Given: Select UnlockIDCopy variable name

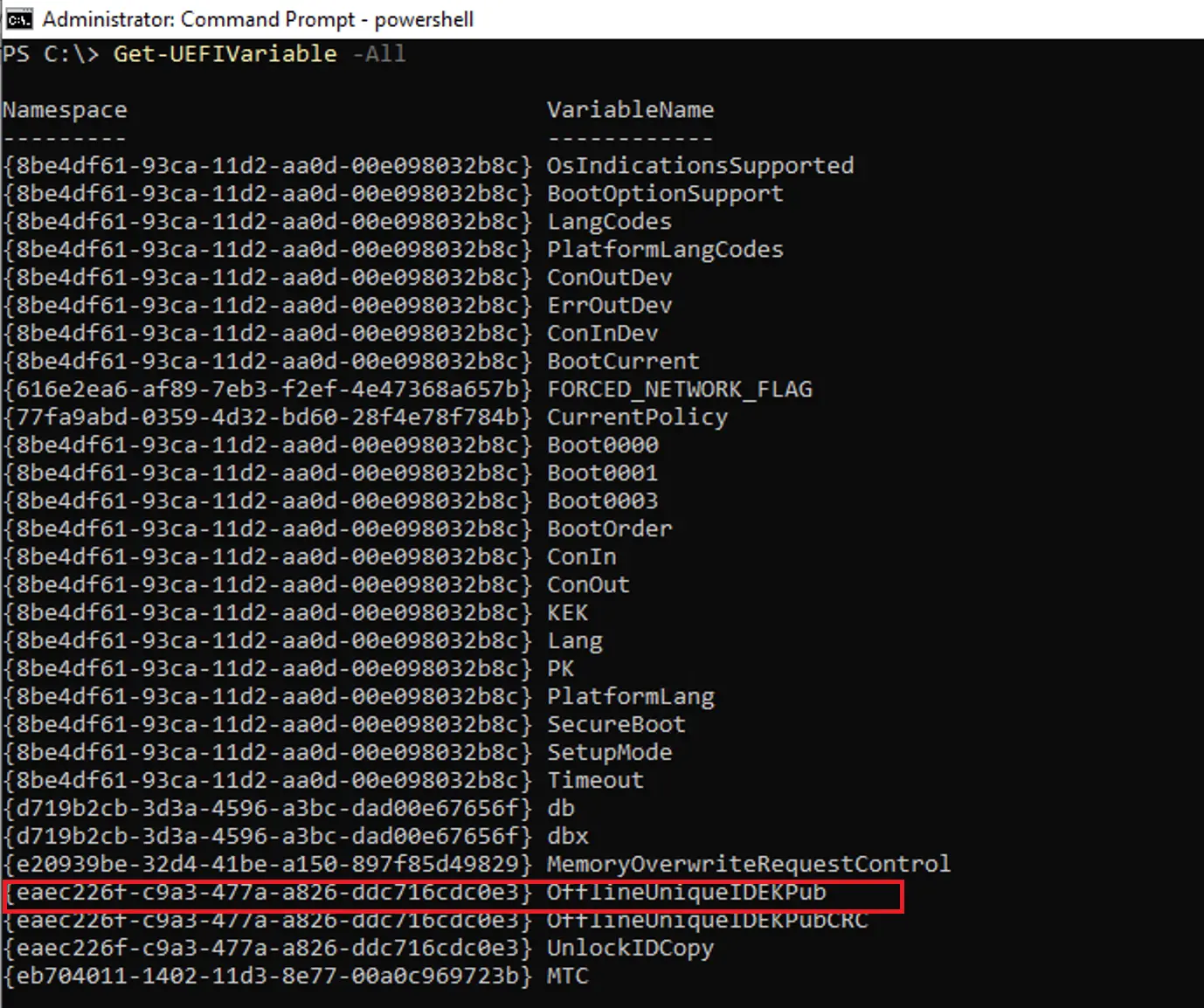Looking at the screenshot, I should pos(630,949).
